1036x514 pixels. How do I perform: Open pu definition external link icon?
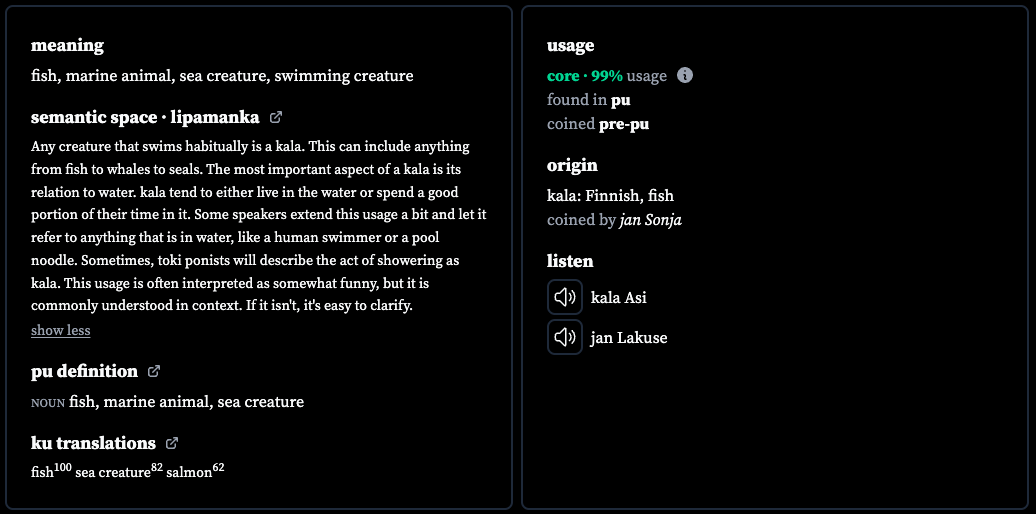pos(154,371)
